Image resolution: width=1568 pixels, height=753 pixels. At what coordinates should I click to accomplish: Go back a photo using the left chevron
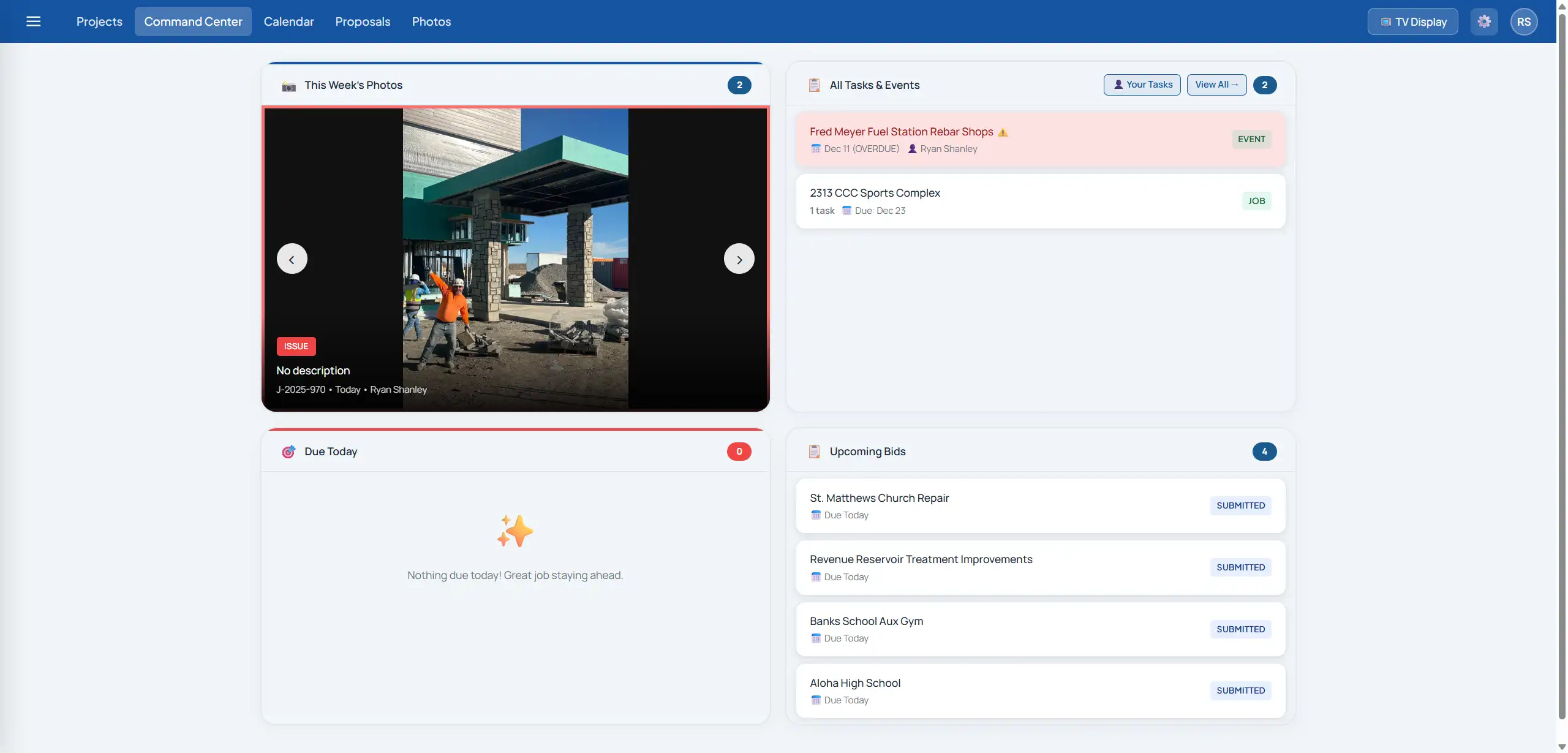[x=291, y=259]
